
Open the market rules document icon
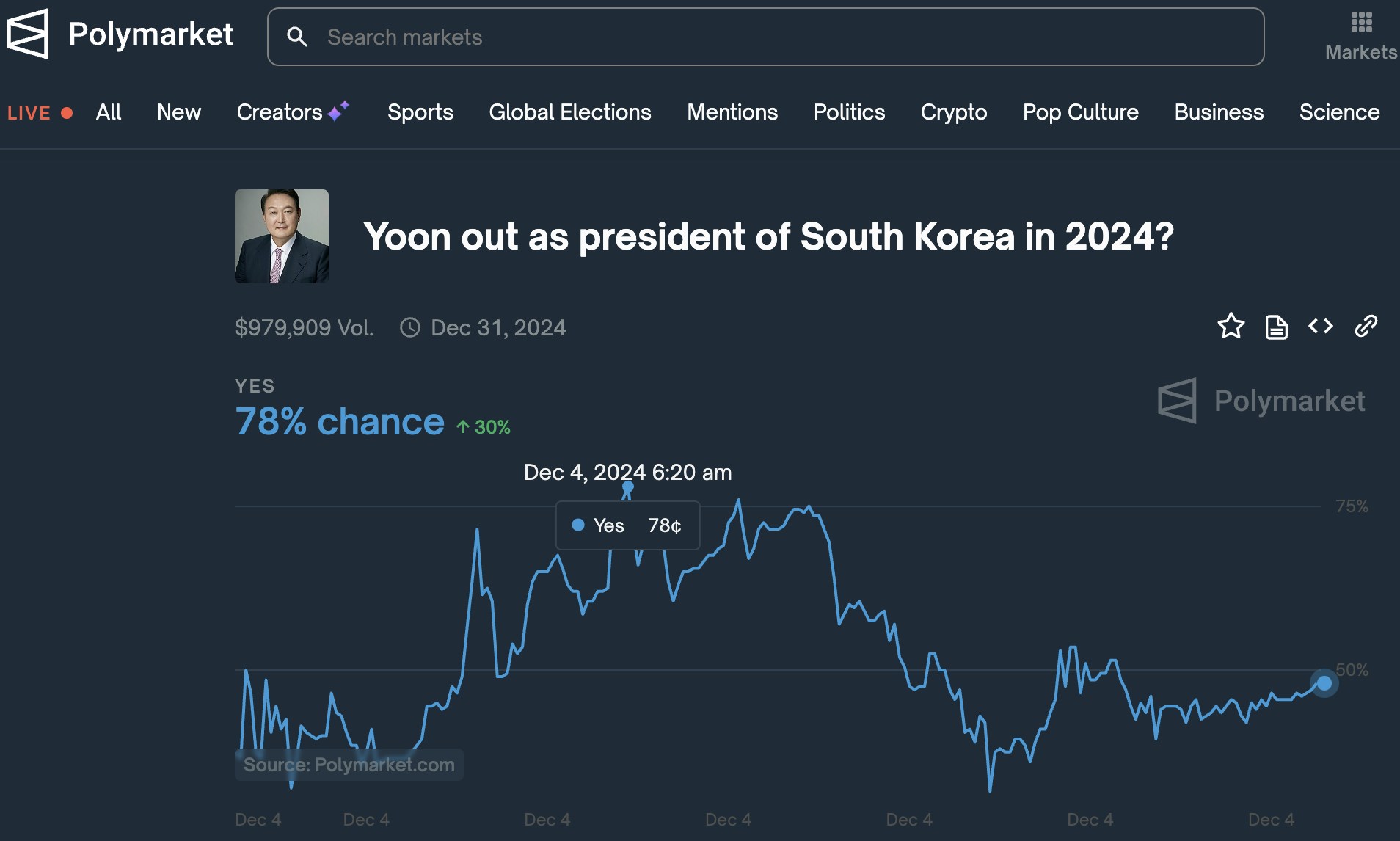pos(1276,327)
